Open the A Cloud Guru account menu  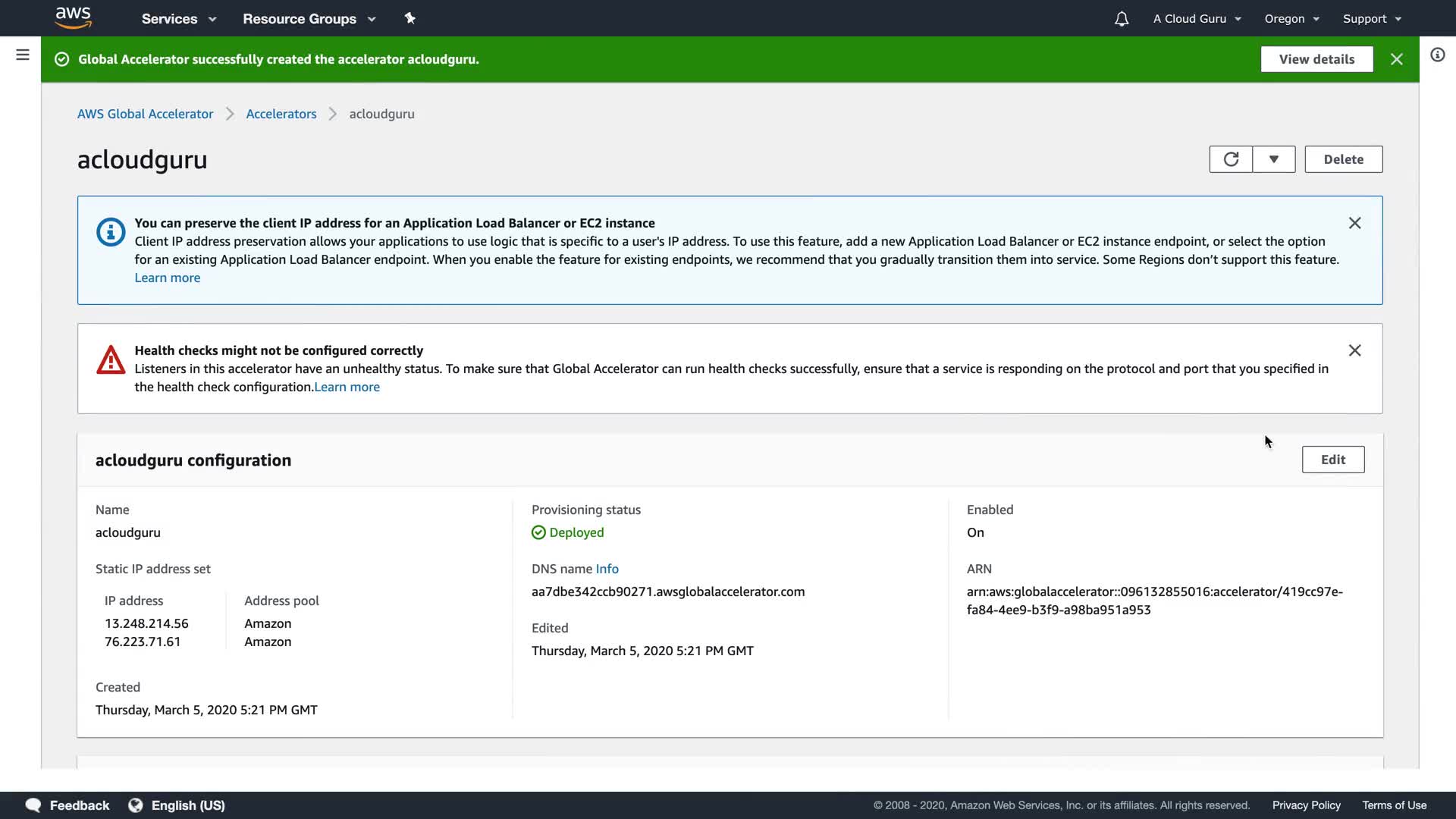[1197, 19]
